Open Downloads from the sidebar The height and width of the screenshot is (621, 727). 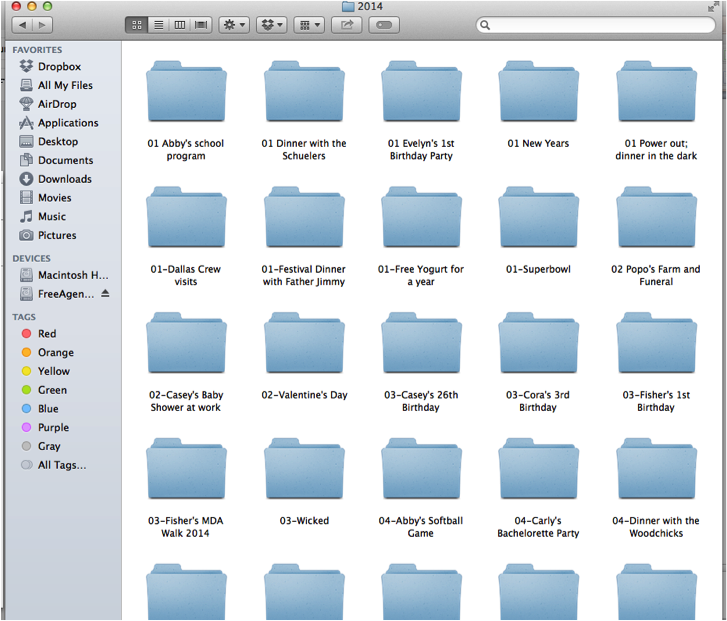click(x=64, y=179)
